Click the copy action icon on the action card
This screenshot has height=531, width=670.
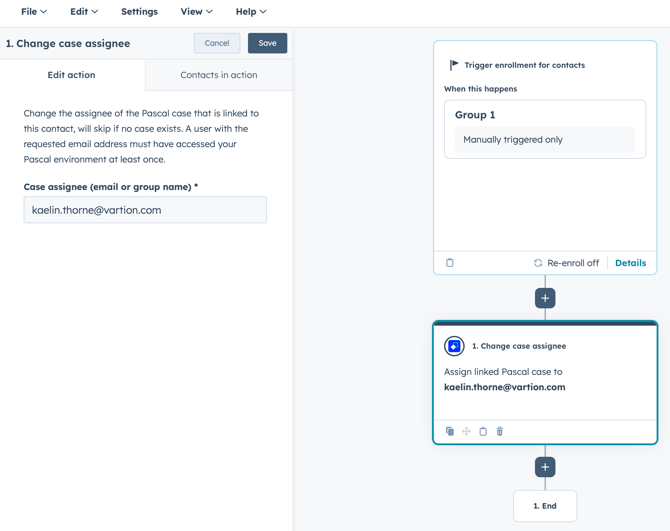pyautogui.click(x=450, y=432)
